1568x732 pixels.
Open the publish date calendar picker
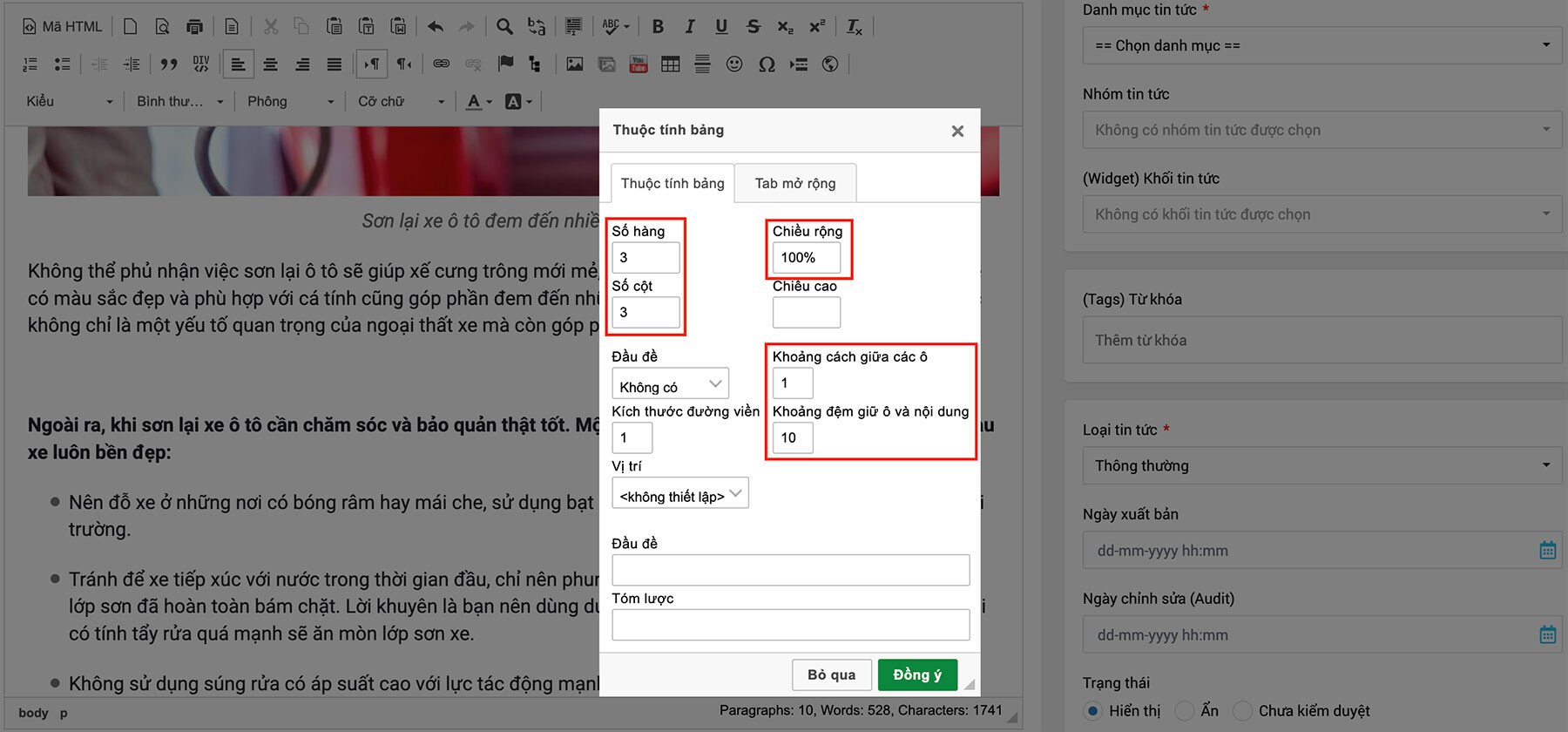tap(1547, 551)
